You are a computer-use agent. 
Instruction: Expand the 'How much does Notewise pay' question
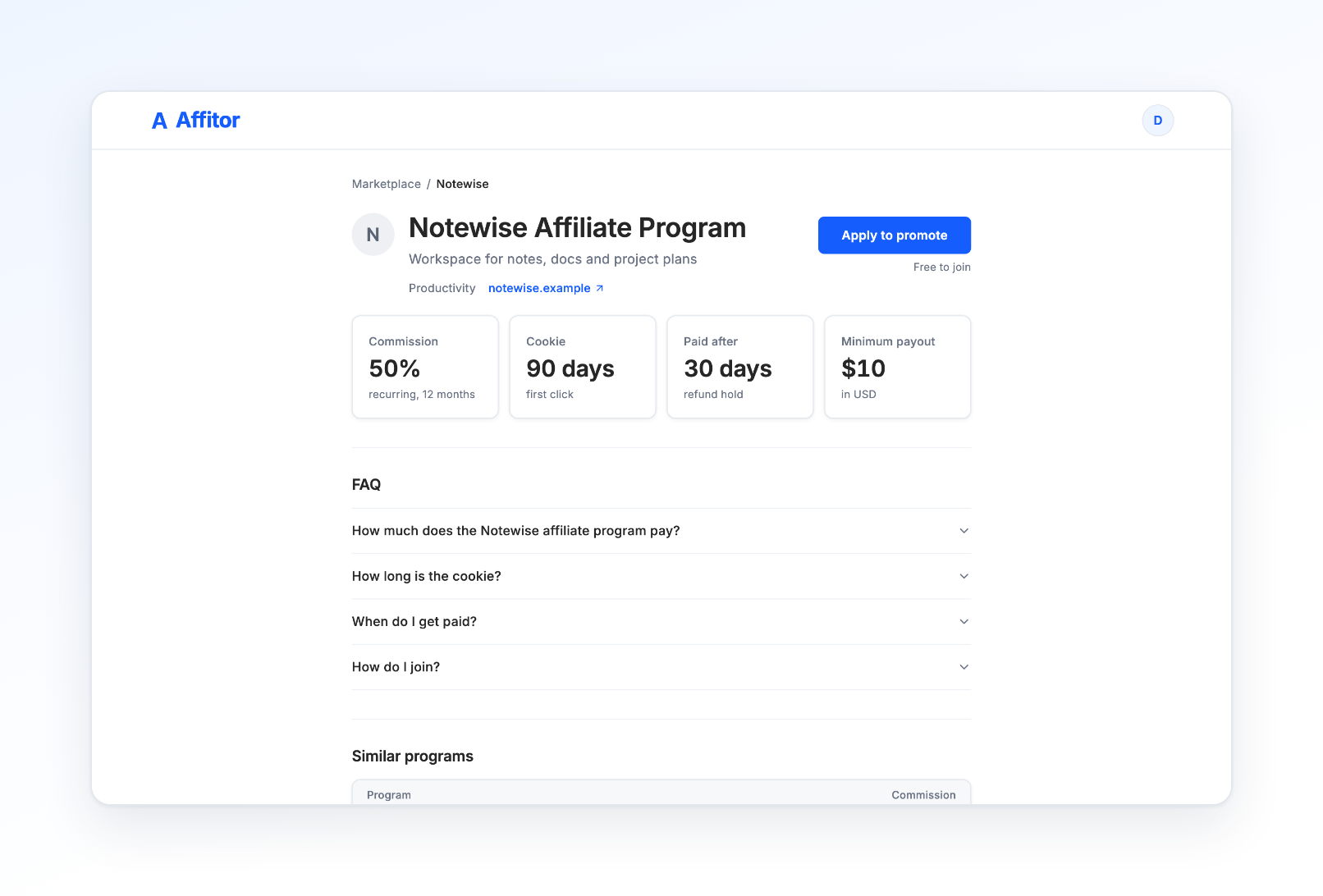pos(661,531)
